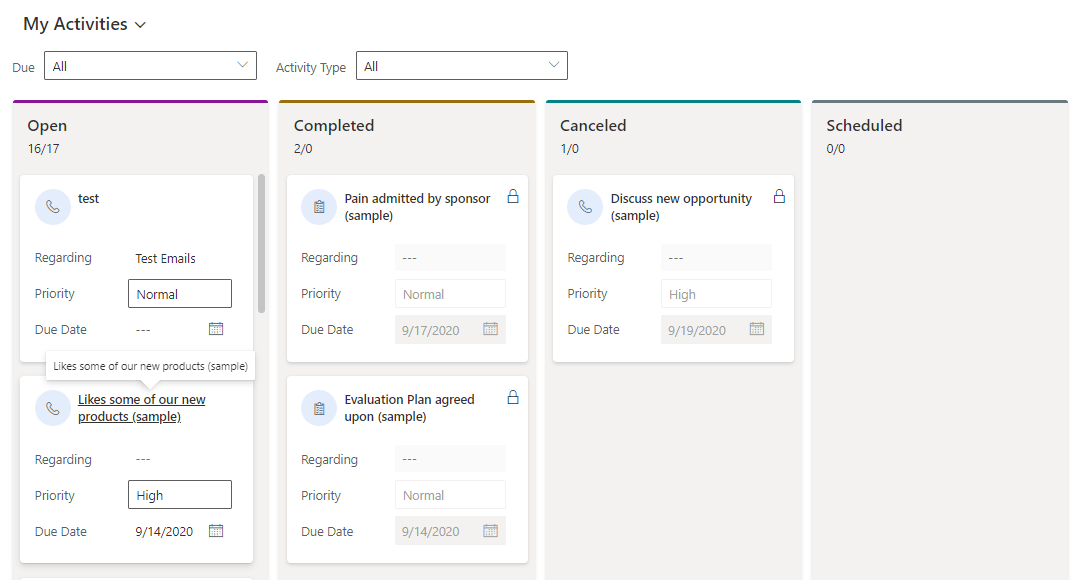Select the Scheduled column header
Screen dimensions: 1081x580
point(864,126)
